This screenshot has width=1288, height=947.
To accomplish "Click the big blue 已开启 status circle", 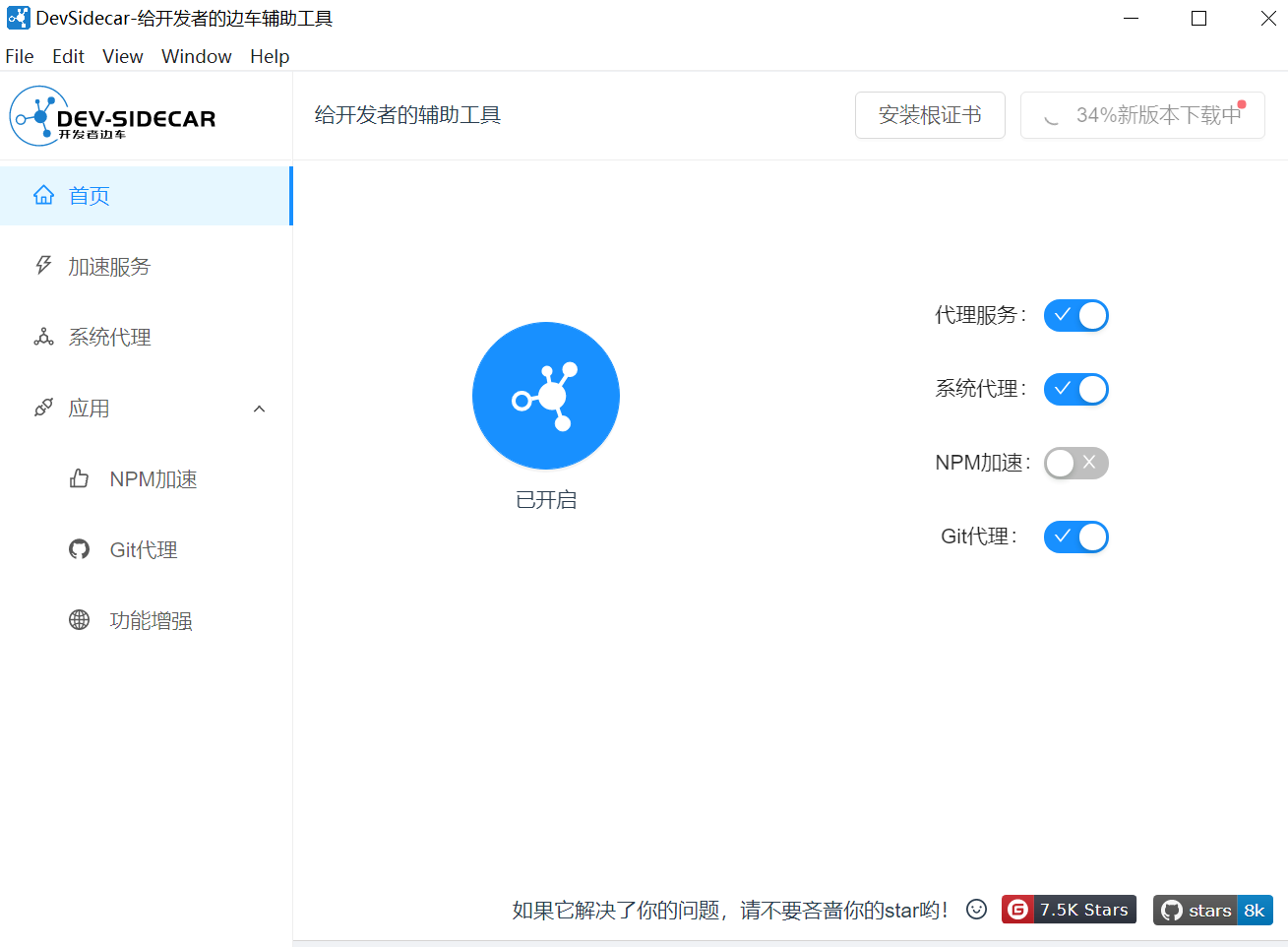I will pos(546,396).
